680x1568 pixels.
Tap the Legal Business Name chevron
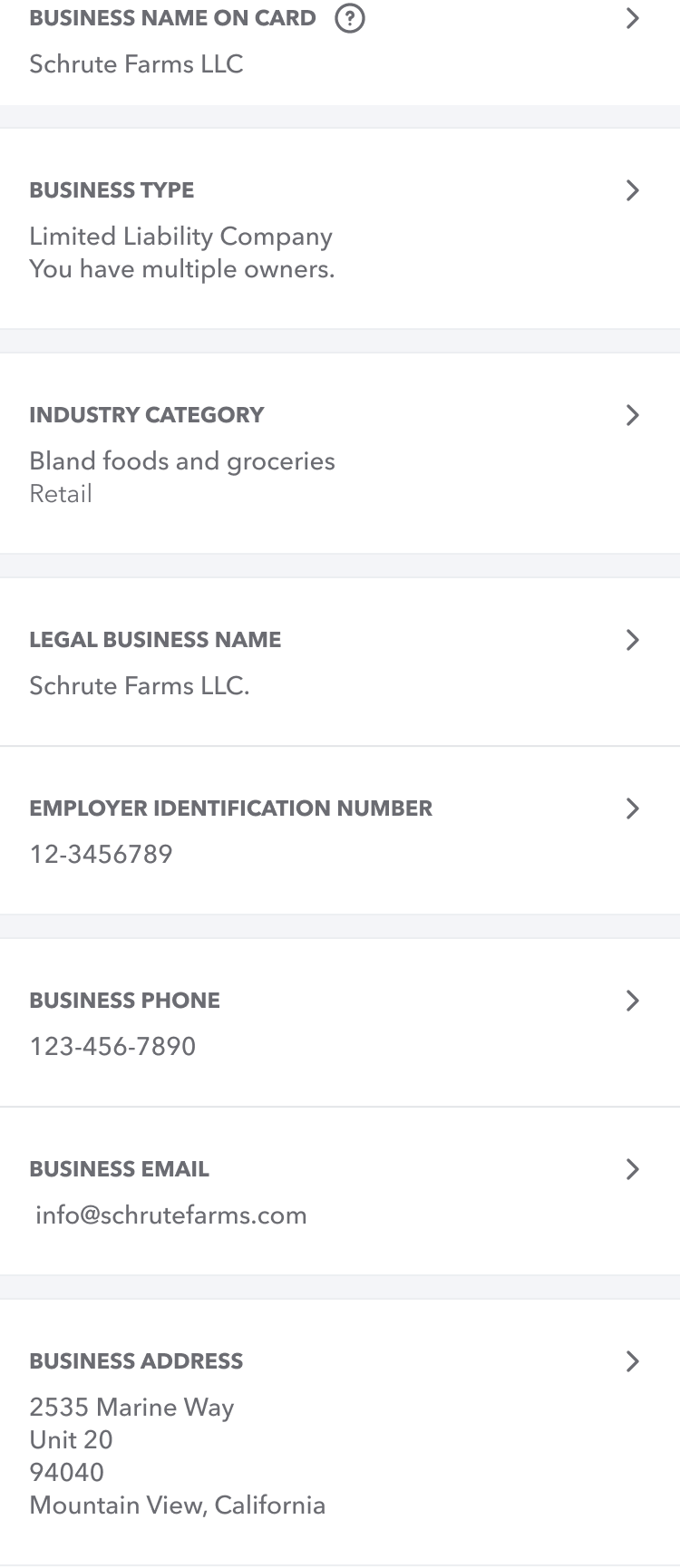tap(633, 640)
